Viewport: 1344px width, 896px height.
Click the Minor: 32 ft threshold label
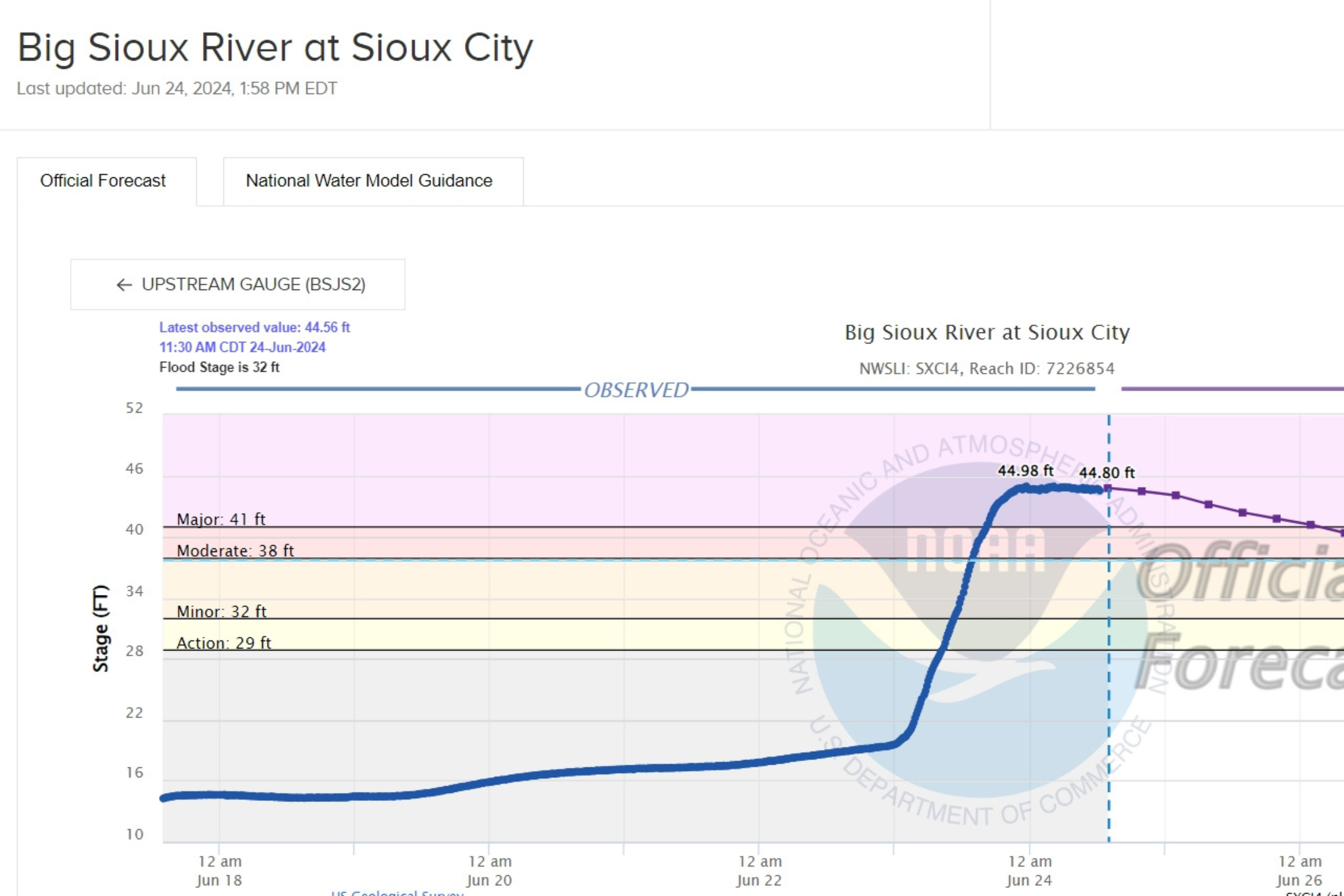point(221,612)
